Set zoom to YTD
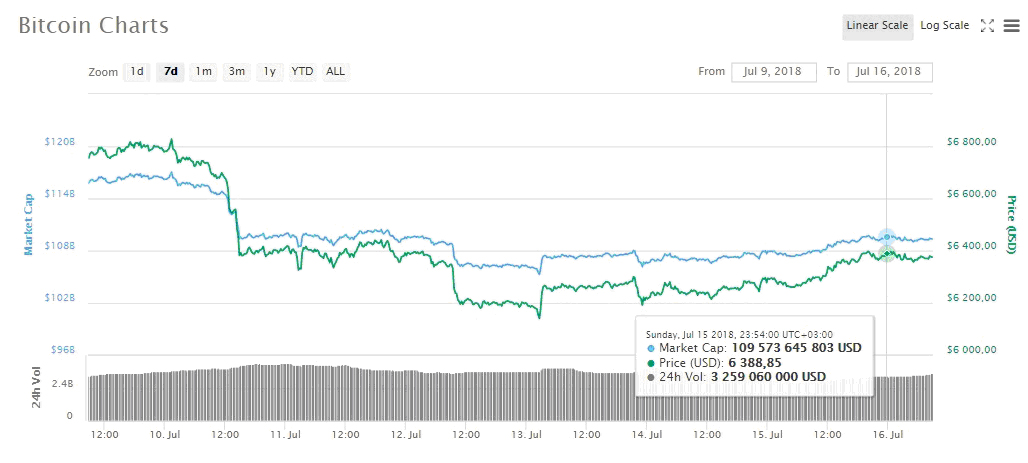Viewport: 1028px width, 463px height. [x=302, y=71]
